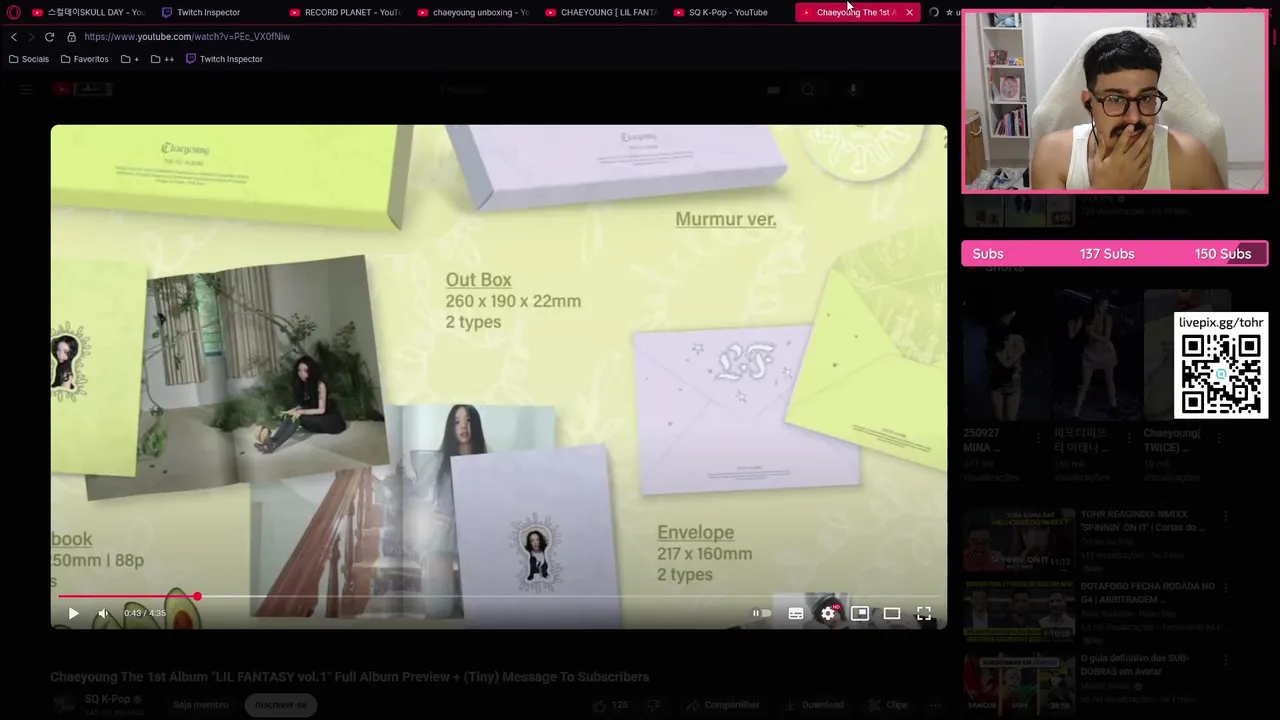1280x720 pixels.
Task: Click the Seja membro button
Action: 201,705
